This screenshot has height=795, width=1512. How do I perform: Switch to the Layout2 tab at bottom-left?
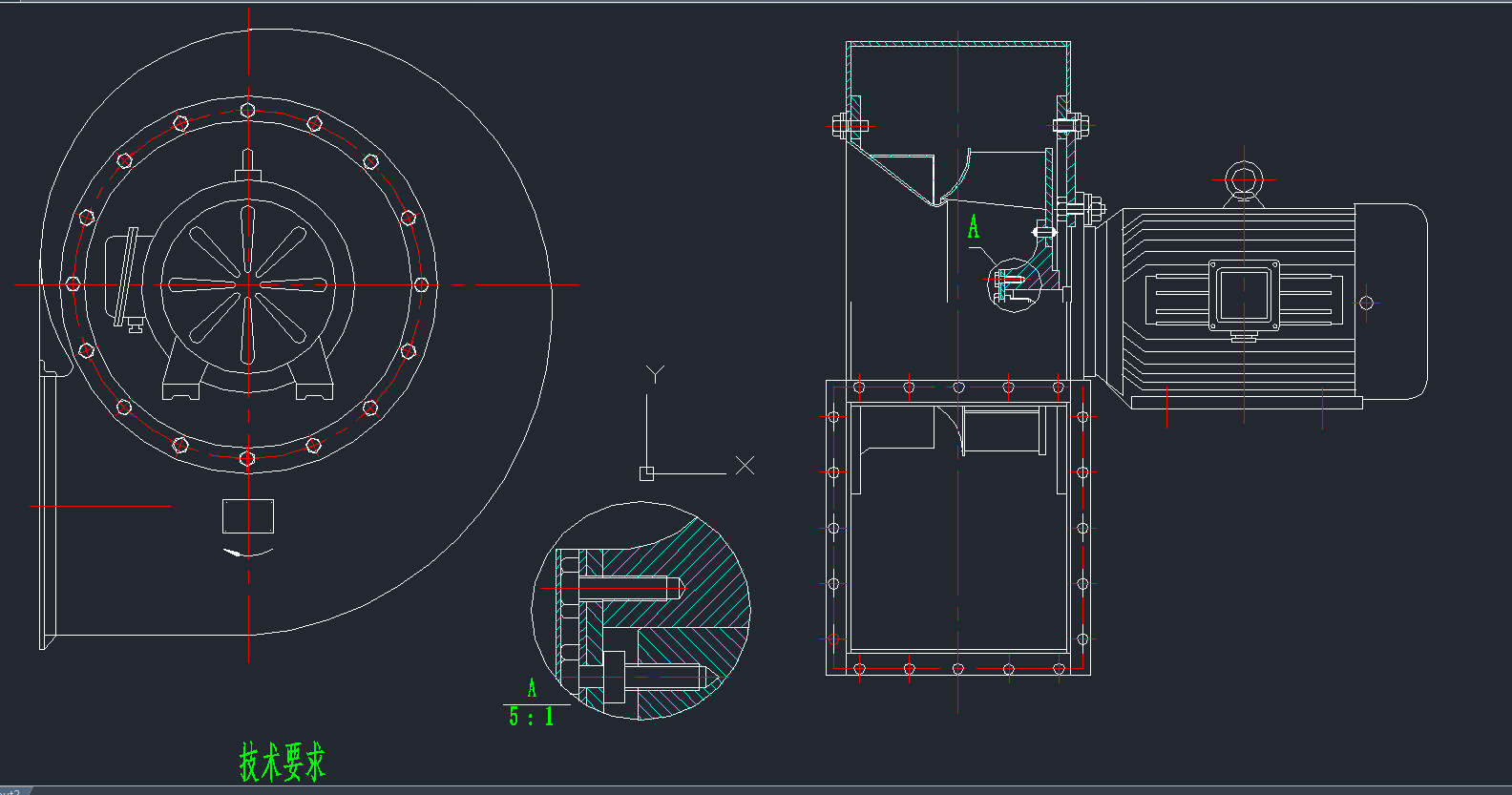(11, 790)
